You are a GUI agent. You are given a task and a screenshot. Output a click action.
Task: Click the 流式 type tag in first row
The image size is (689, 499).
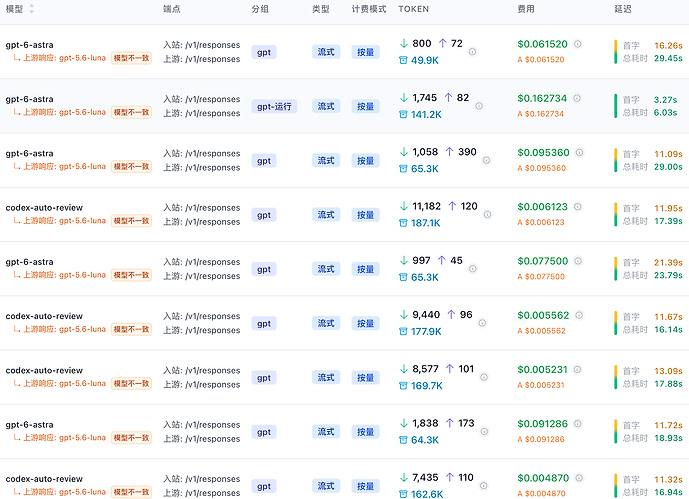326,52
